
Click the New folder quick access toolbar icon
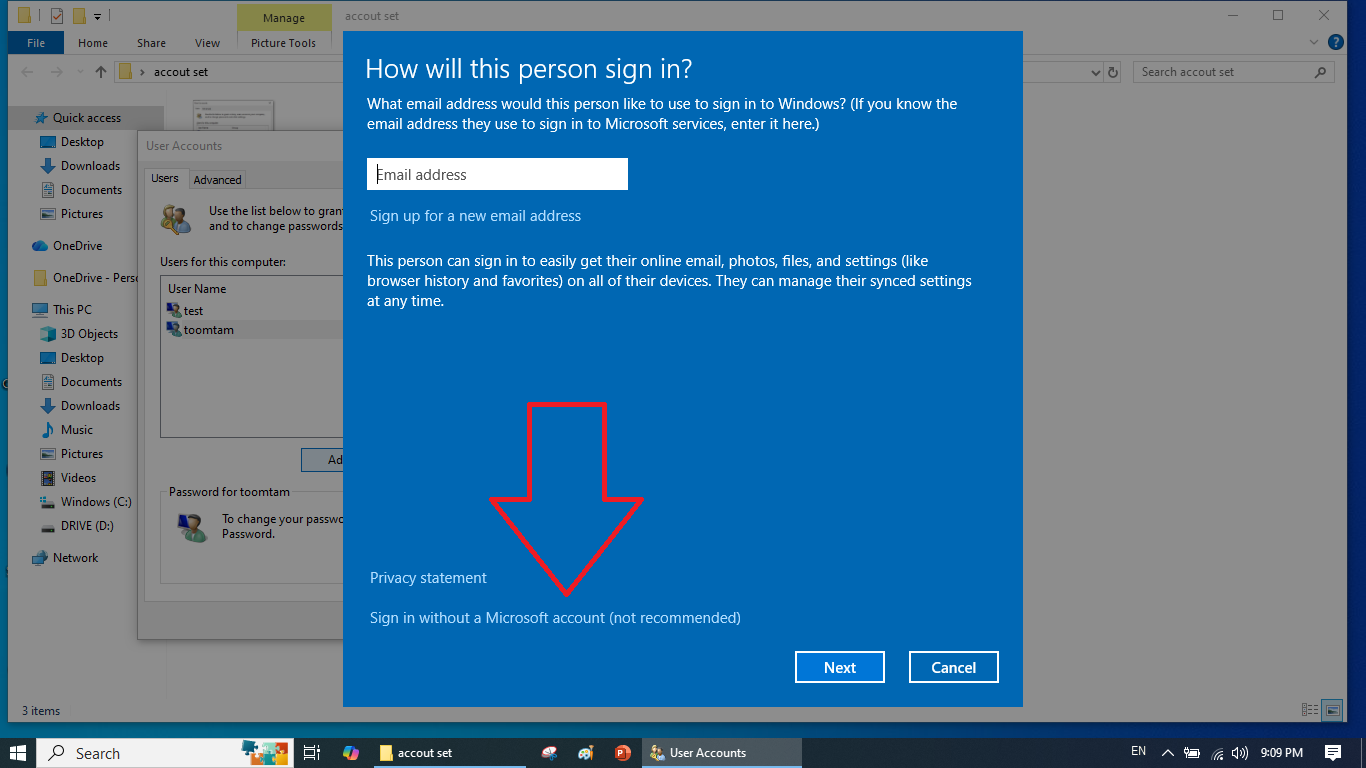79,16
